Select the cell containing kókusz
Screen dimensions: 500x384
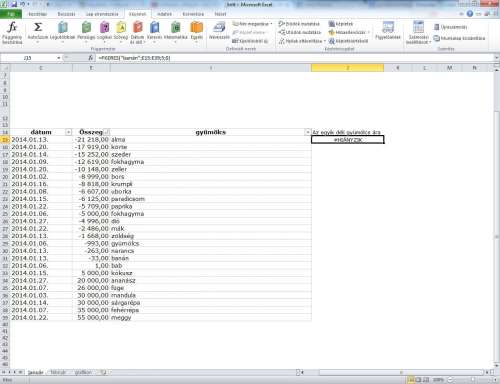coord(211,273)
